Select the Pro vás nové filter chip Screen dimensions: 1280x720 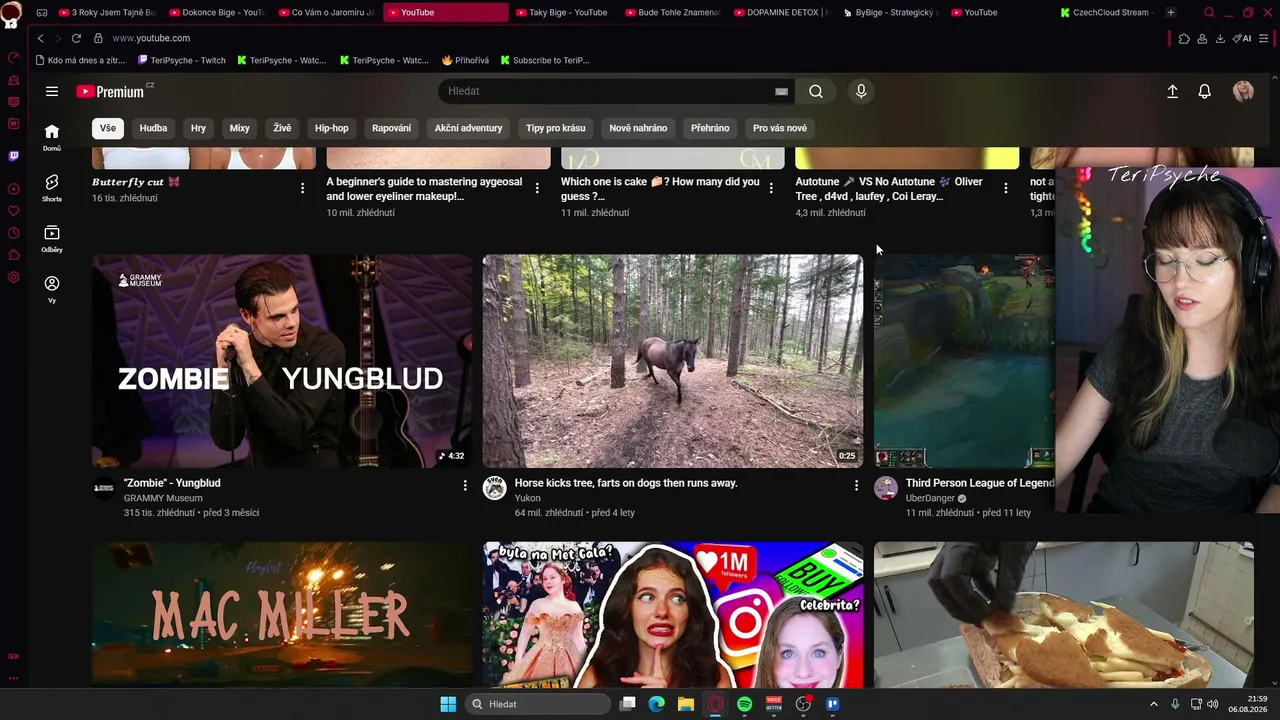click(x=780, y=128)
